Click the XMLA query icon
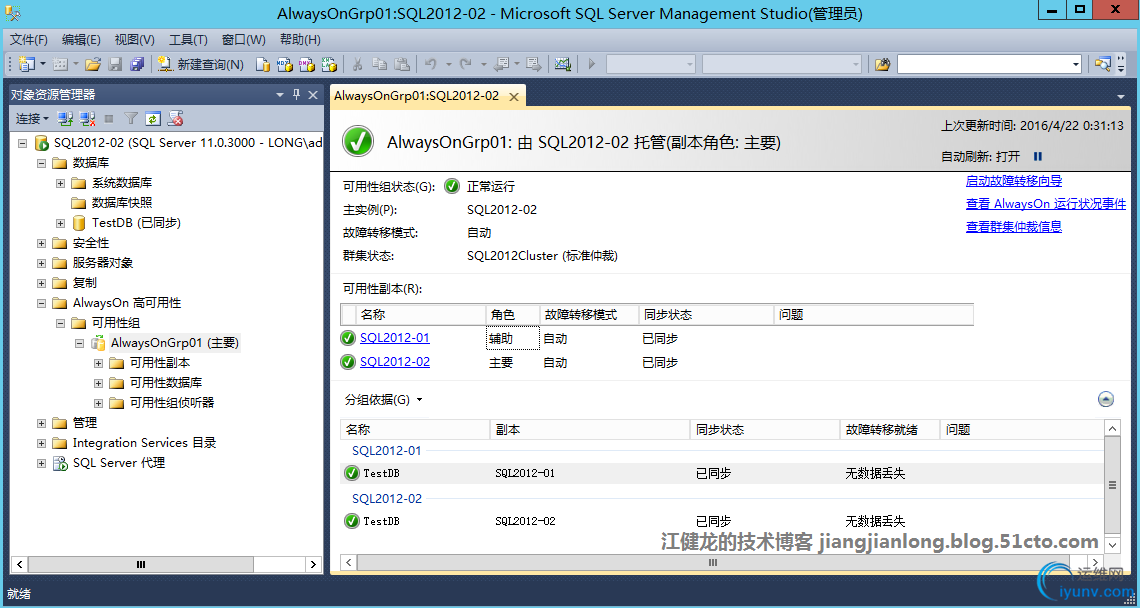Screen dimensions: 1140x608 click(x=329, y=64)
